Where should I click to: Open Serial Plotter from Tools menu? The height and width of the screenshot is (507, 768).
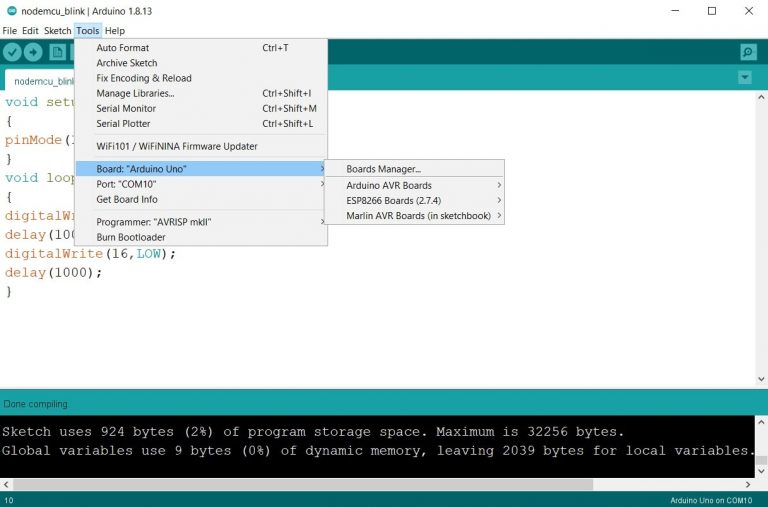(123, 124)
